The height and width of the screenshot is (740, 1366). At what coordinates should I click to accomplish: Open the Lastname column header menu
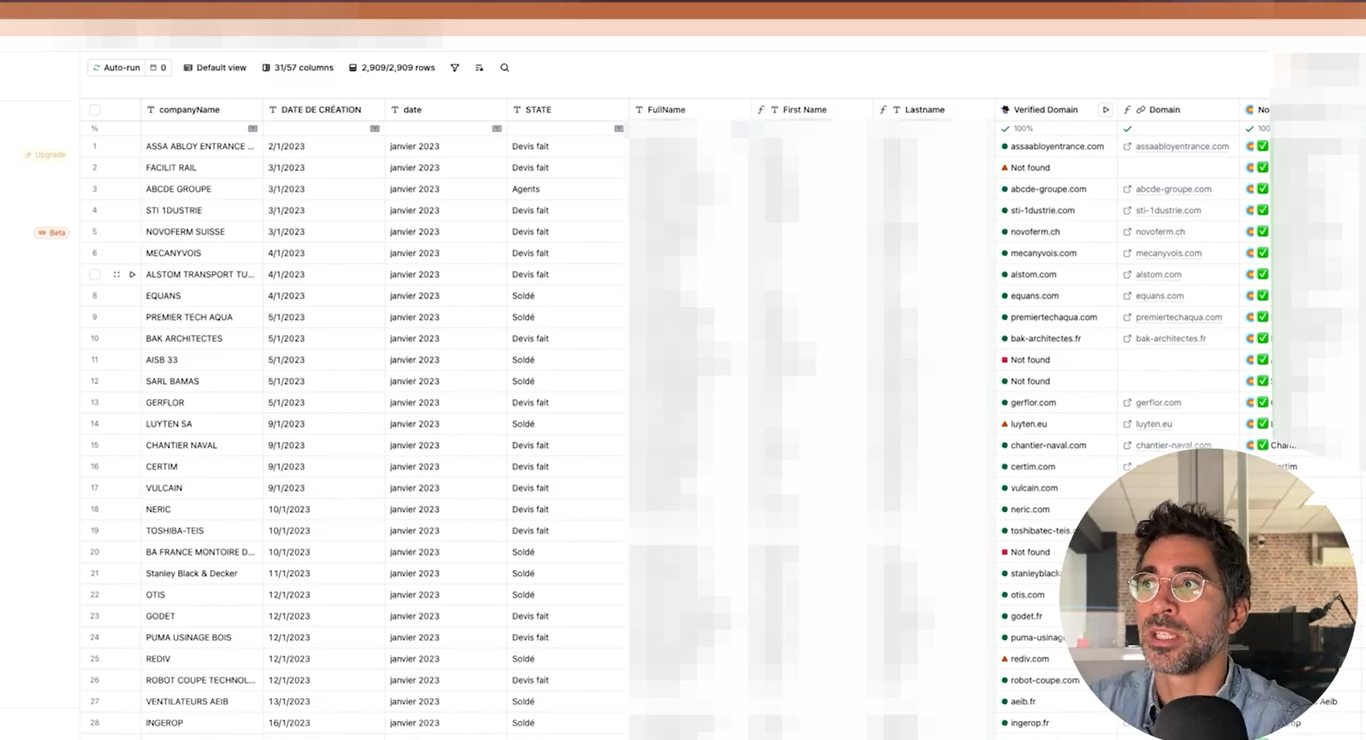pyautogui.click(x=934, y=110)
